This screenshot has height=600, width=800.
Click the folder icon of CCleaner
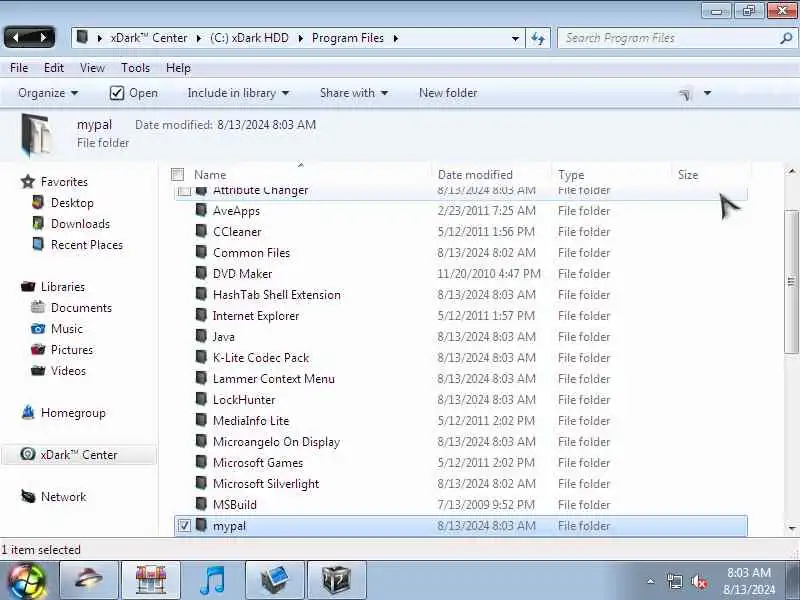pyautogui.click(x=202, y=231)
